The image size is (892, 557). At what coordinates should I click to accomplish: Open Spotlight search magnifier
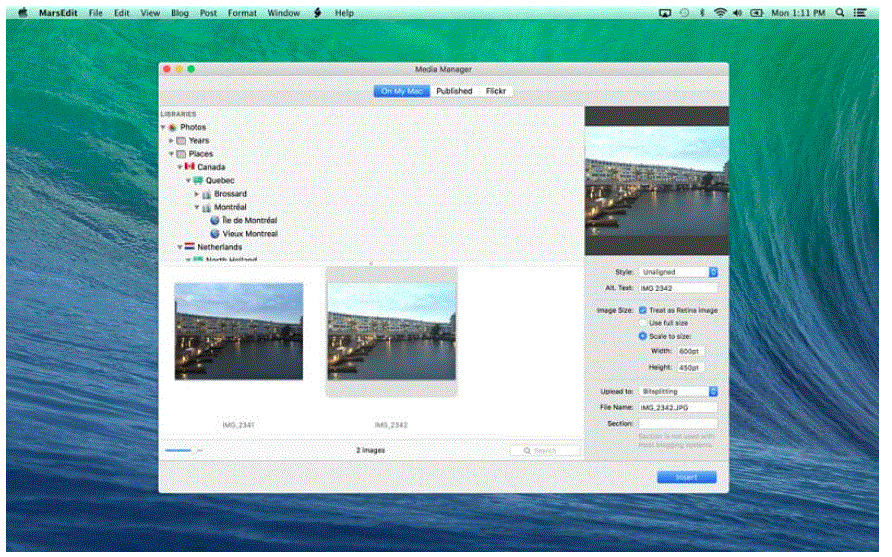pyautogui.click(x=840, y=13)
